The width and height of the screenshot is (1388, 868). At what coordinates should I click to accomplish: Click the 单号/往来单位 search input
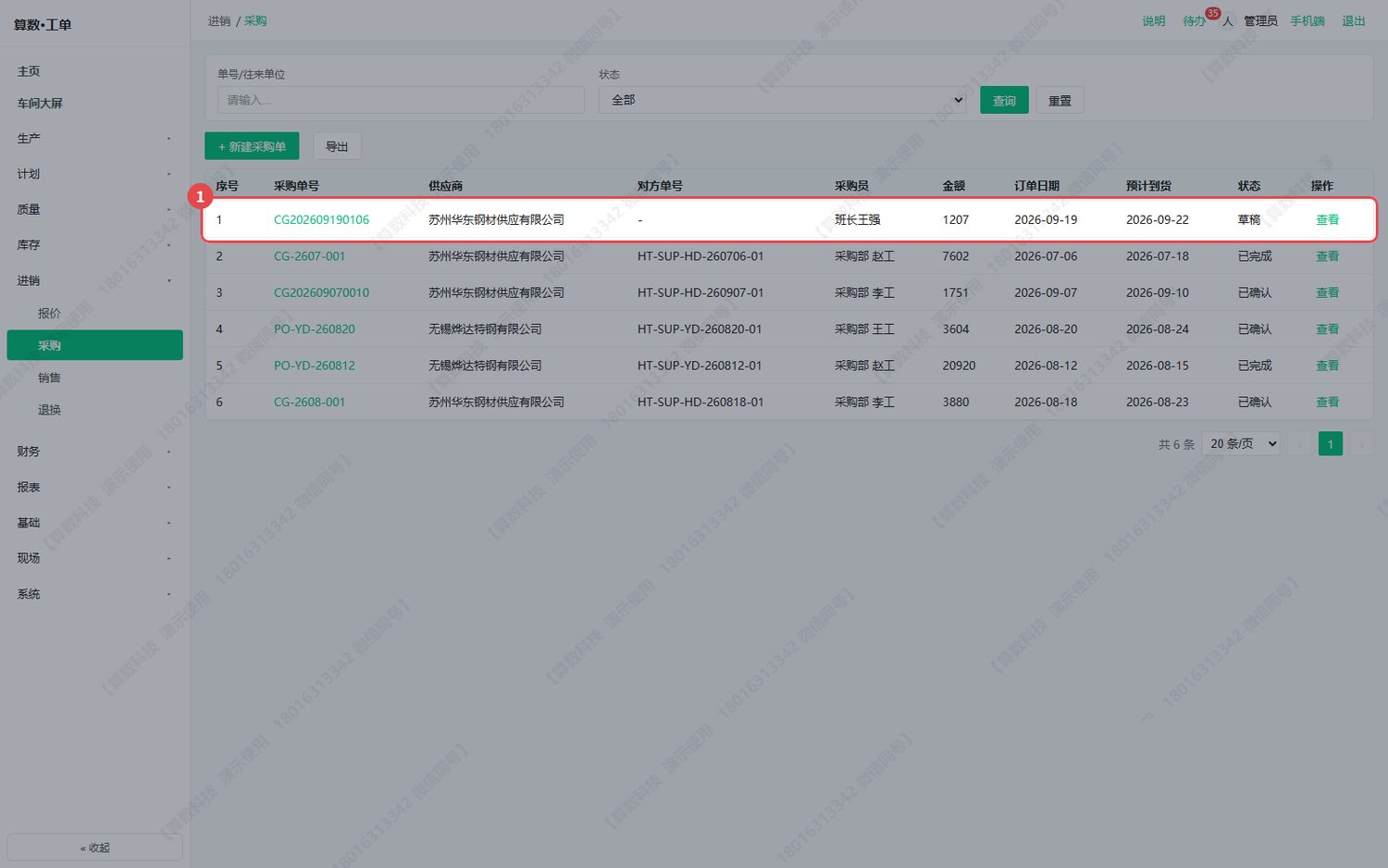pyautogui.click(x=401, y=100)
